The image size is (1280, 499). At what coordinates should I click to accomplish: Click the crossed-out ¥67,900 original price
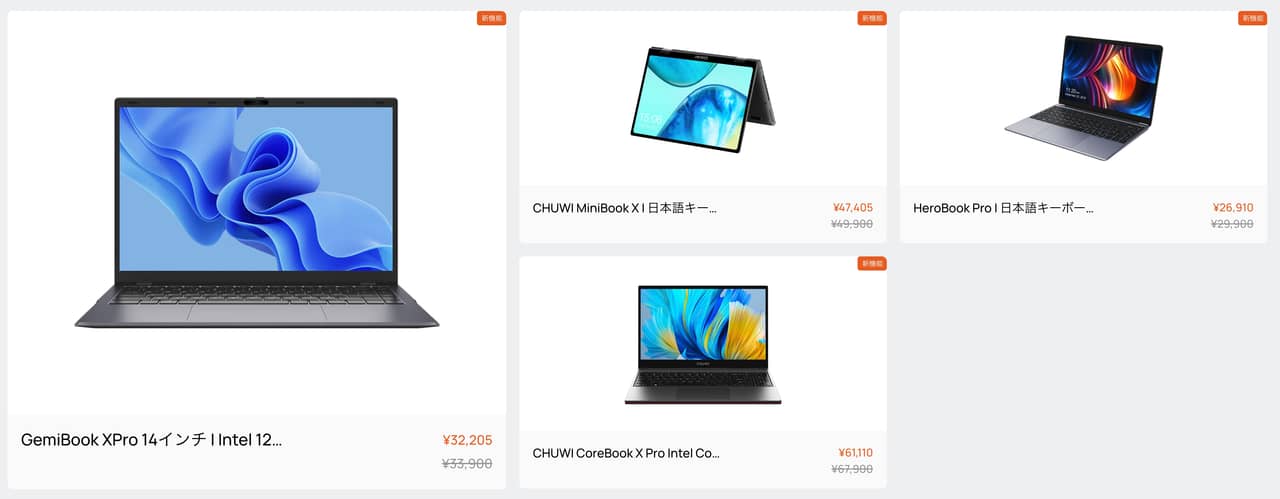coord(852,469)
